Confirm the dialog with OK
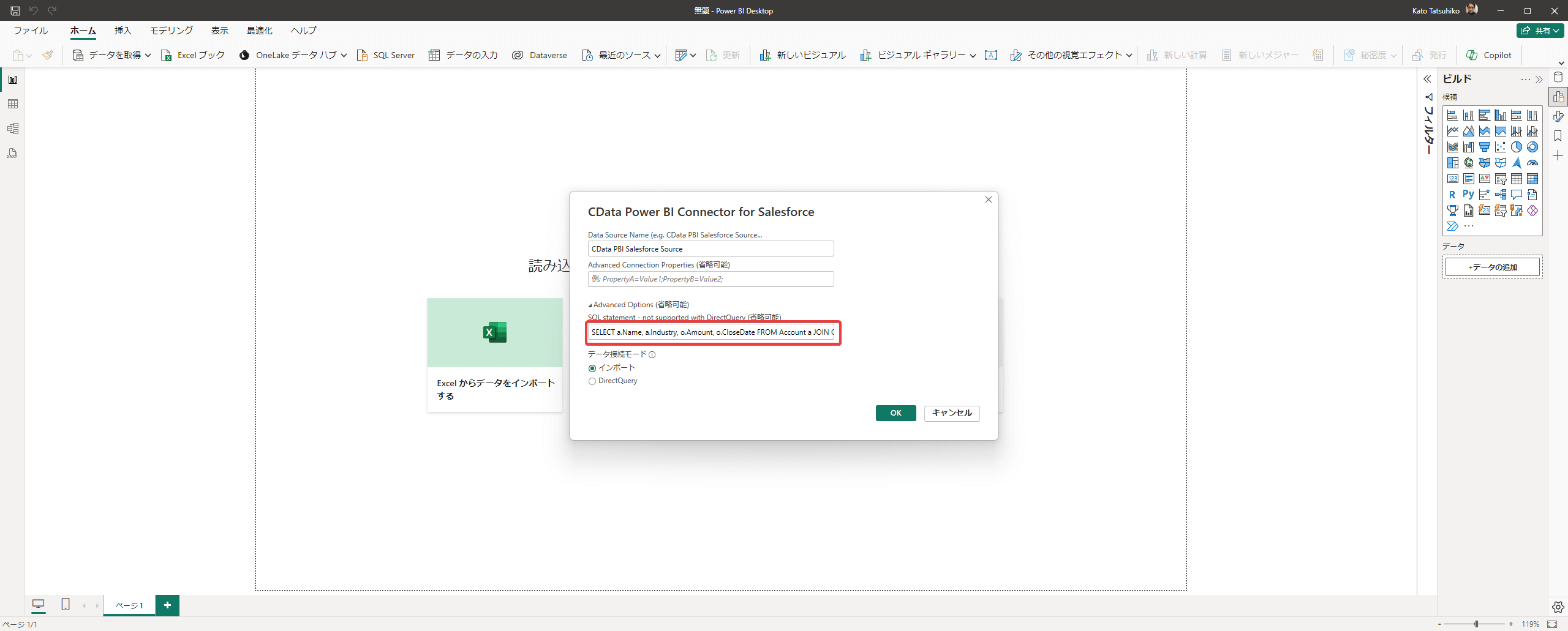 point(895,413)
